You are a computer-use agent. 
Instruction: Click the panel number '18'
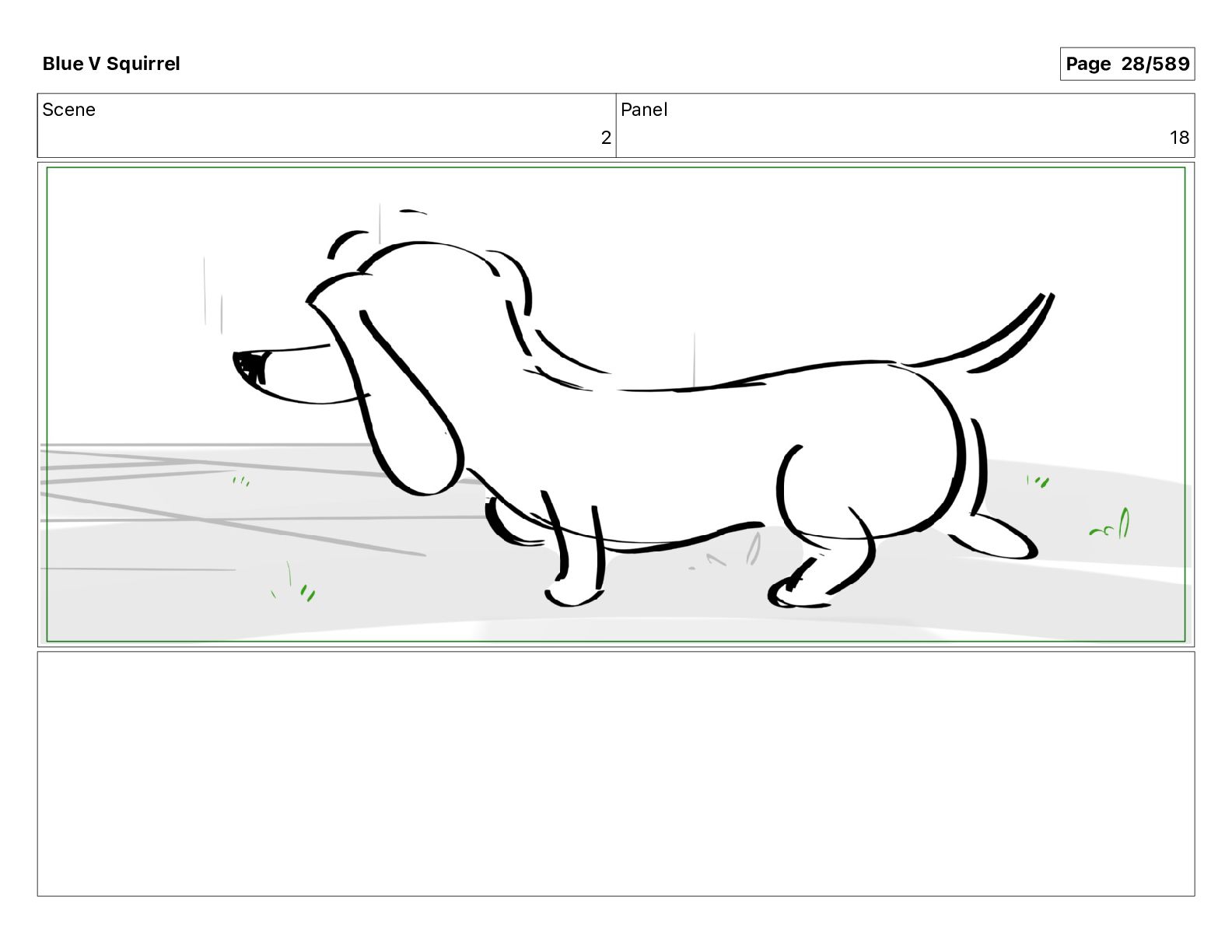coord(1179,138)
